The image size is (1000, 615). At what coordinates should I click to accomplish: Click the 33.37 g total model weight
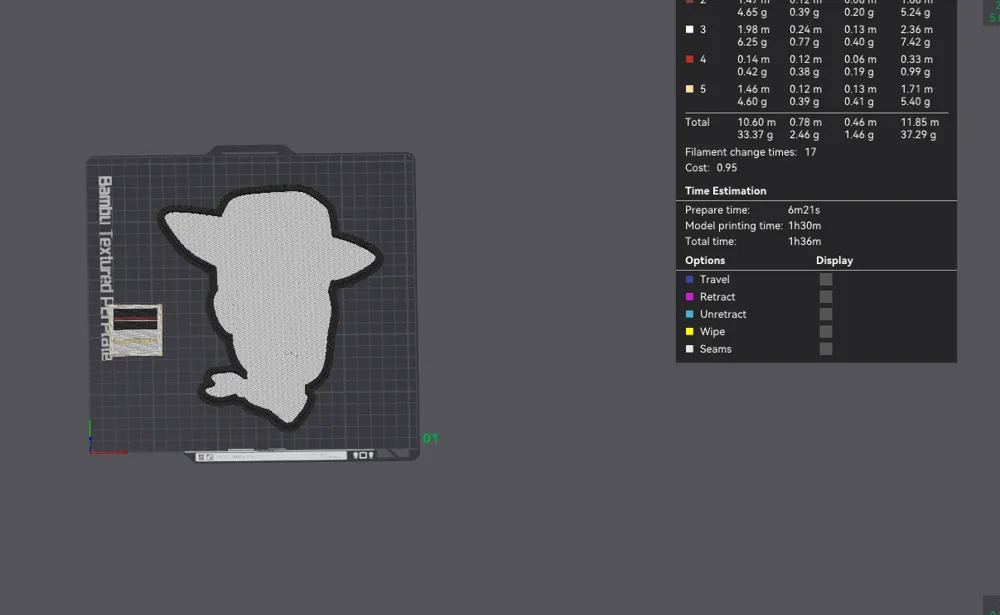pos(755,135)
